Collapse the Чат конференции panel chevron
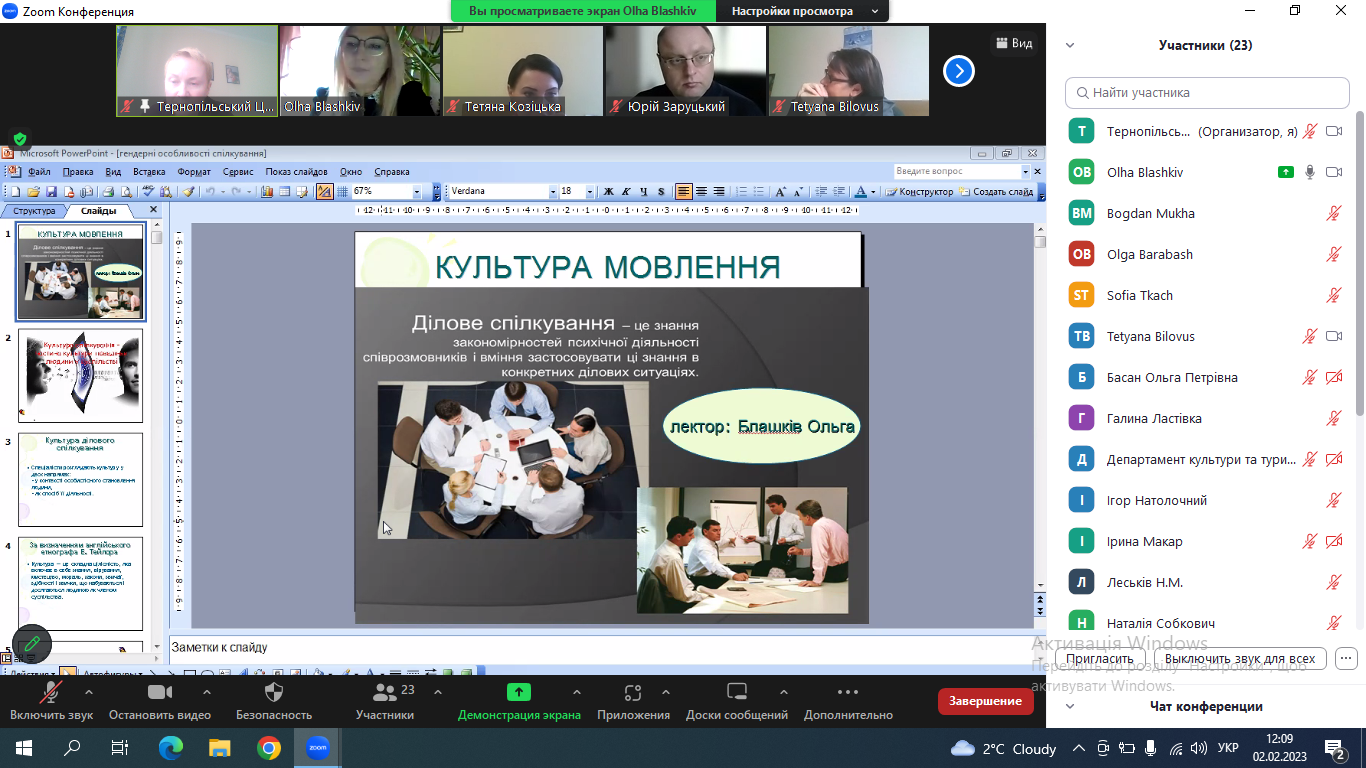This screenshot has width=1366, height=768. [x=1070, y=706]
